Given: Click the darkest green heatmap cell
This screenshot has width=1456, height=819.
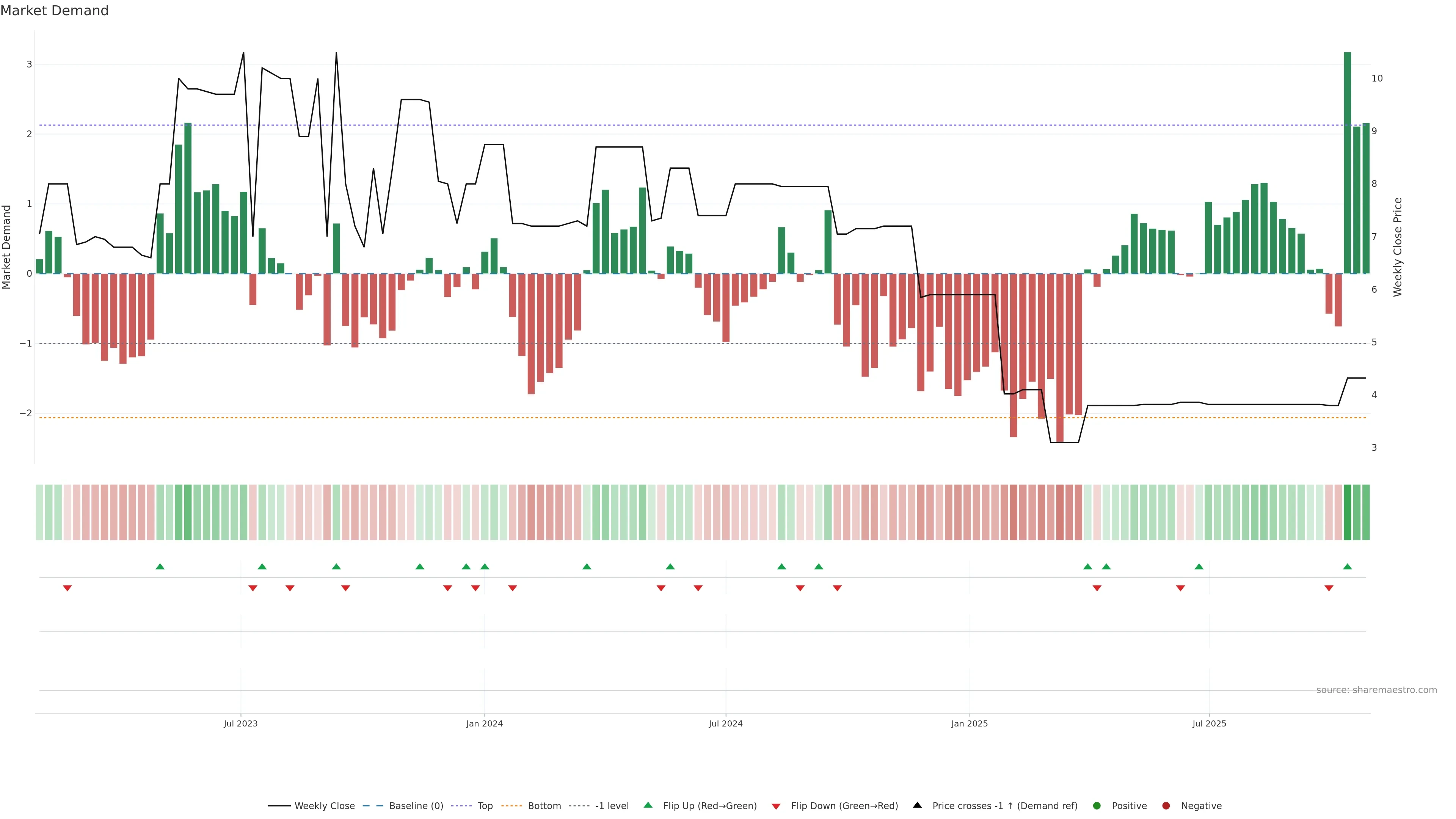Looking at the screenshot, I should (1348, 512).
